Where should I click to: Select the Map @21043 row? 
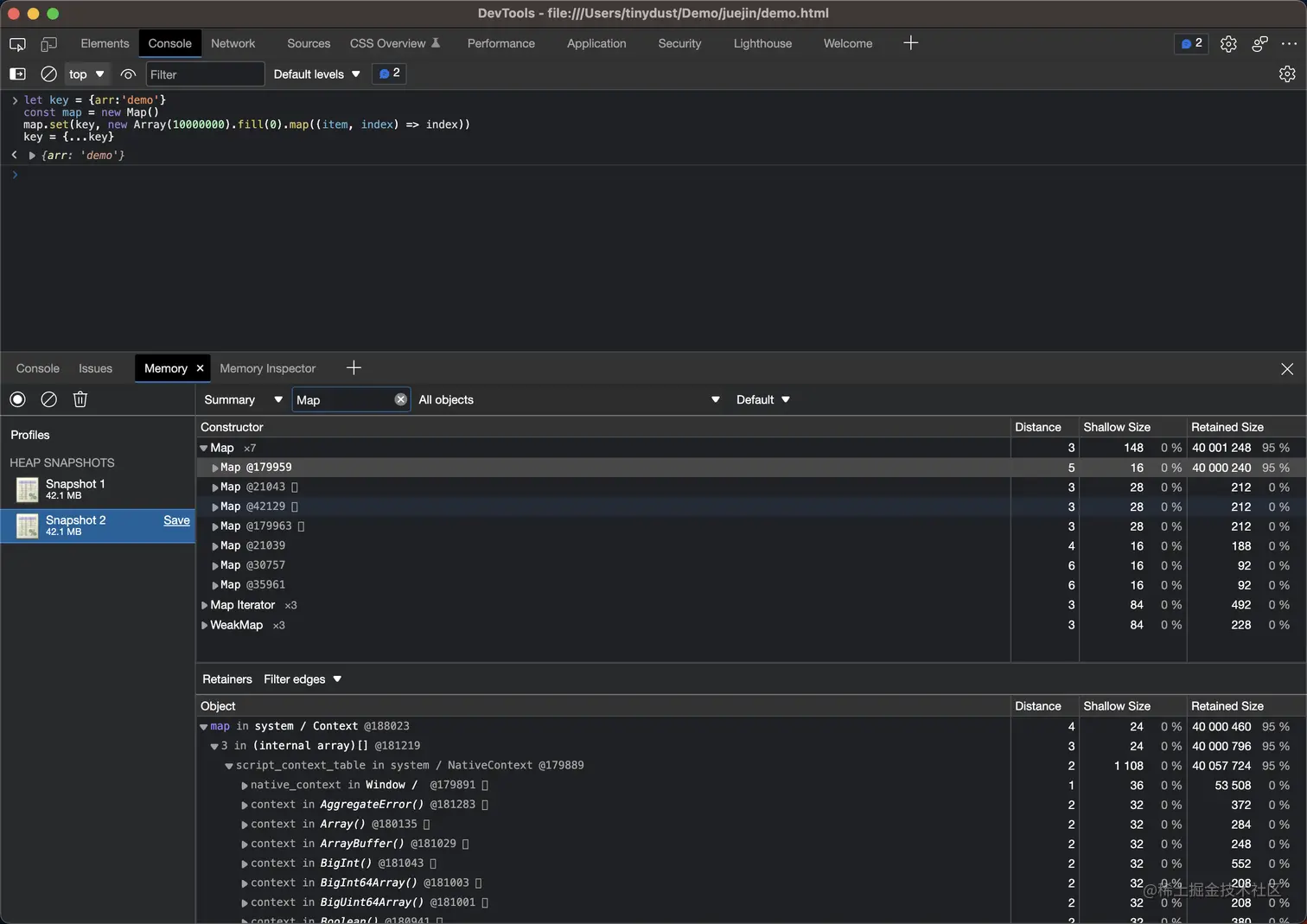751,487
